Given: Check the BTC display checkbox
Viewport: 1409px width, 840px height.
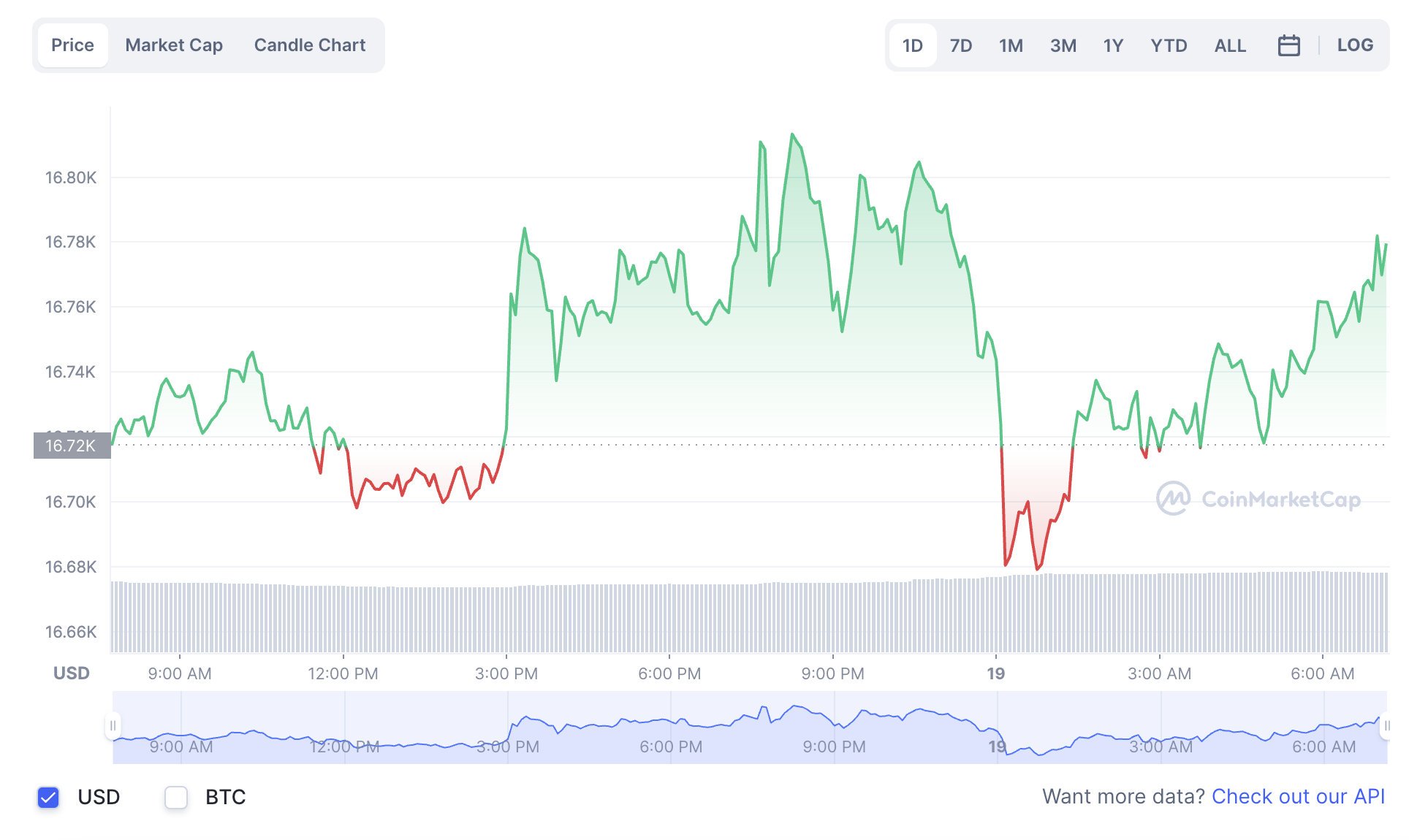Looking at the screenshot, I should pyautogui.click(x=176, y=798).
